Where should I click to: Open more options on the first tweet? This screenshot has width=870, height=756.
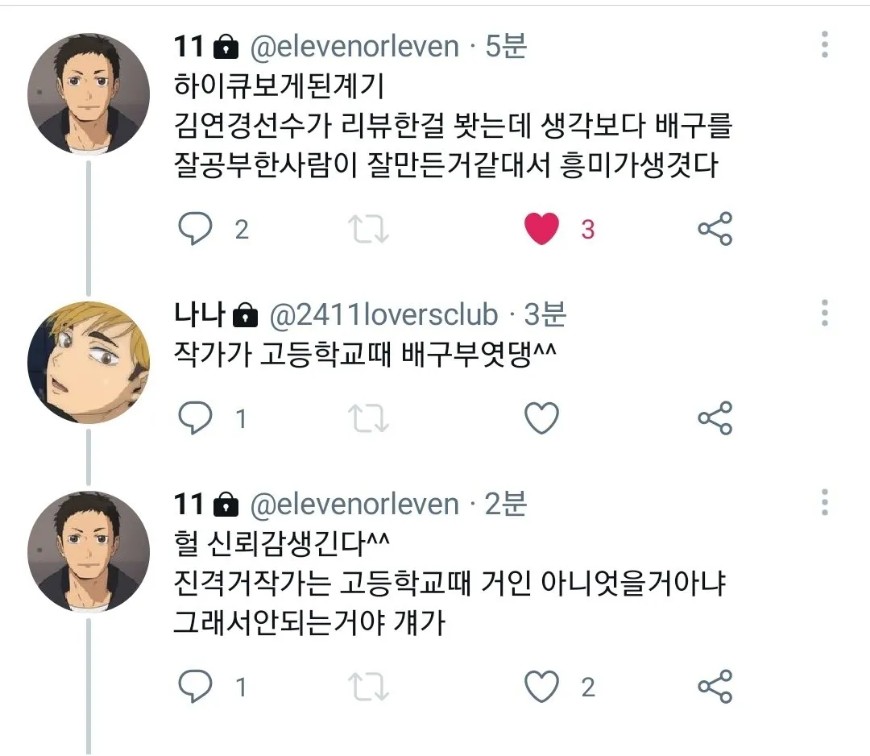(x=824, y=44)
